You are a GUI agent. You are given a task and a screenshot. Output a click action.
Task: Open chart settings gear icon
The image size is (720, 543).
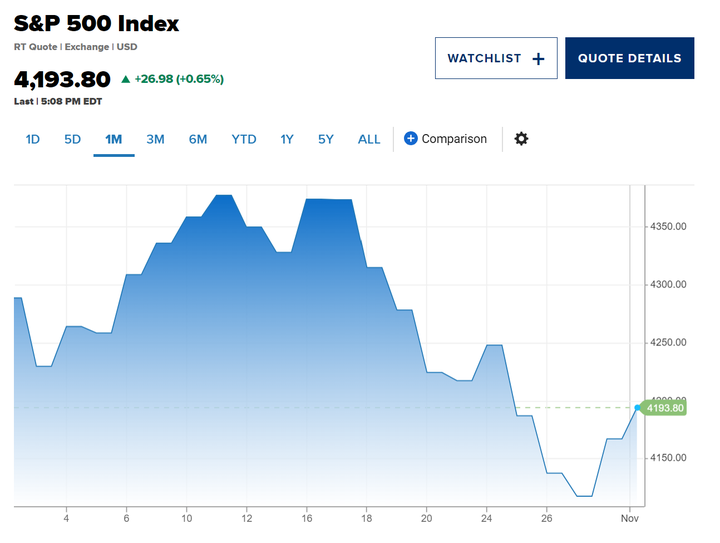click(521, 139)
